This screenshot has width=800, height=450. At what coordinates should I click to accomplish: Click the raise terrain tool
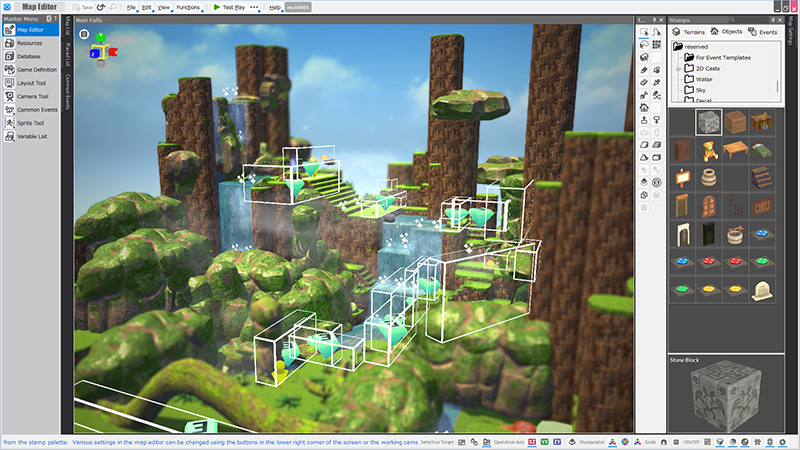[644, 120]
